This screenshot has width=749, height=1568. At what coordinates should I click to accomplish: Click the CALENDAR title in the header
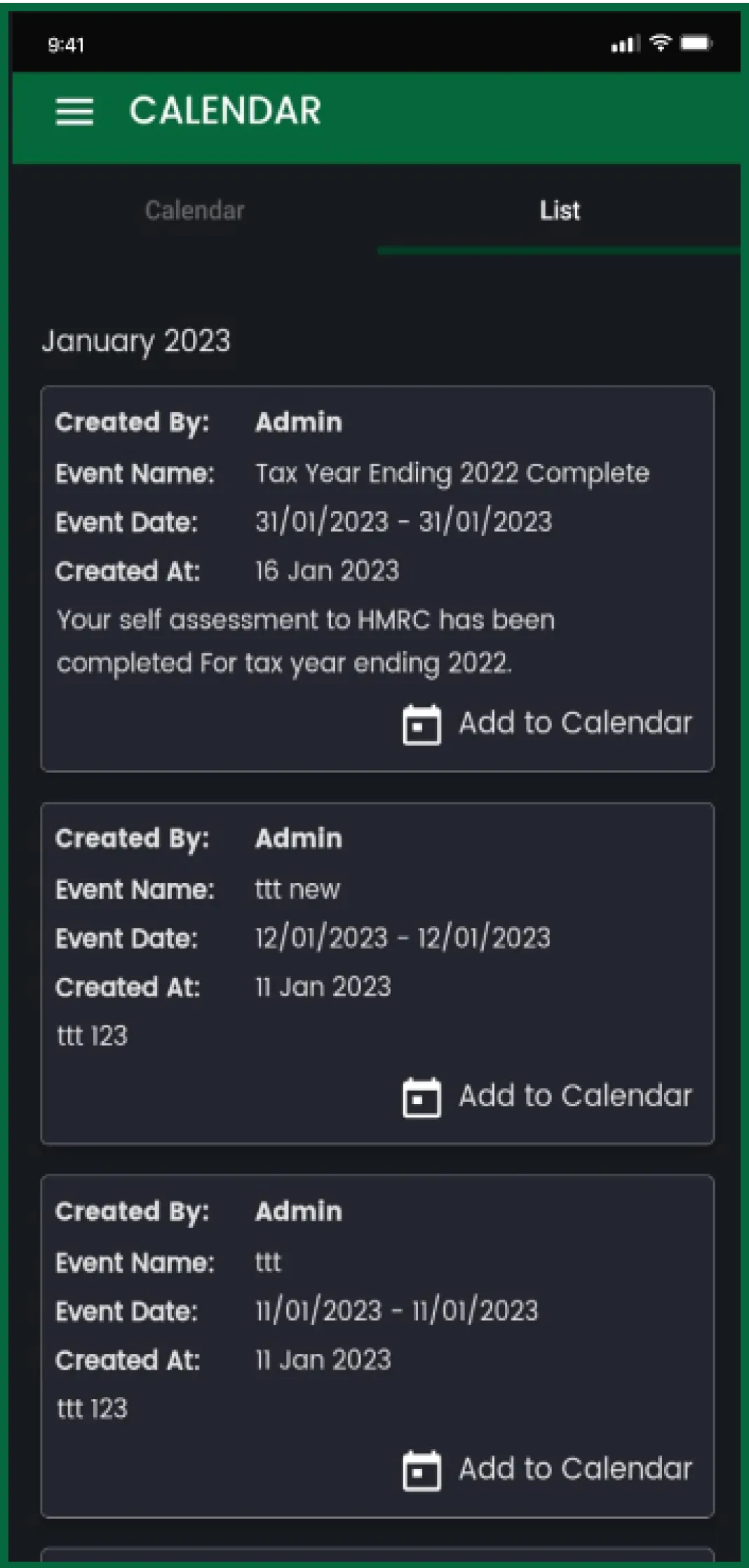click(x=226, y=110)
